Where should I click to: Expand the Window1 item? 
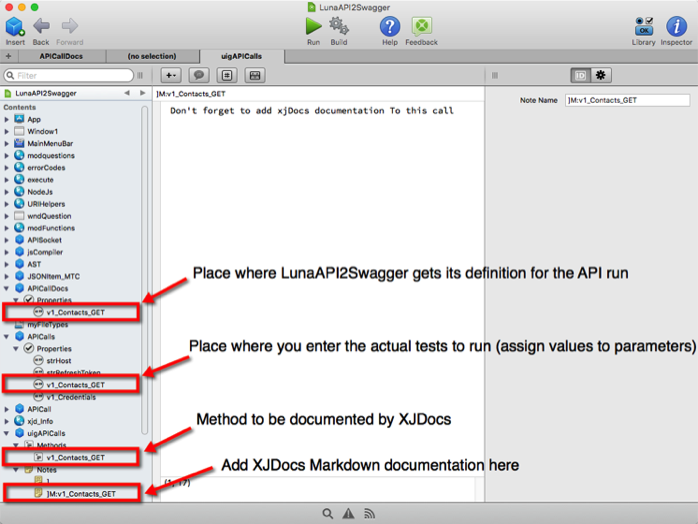(x=7, y=131)
